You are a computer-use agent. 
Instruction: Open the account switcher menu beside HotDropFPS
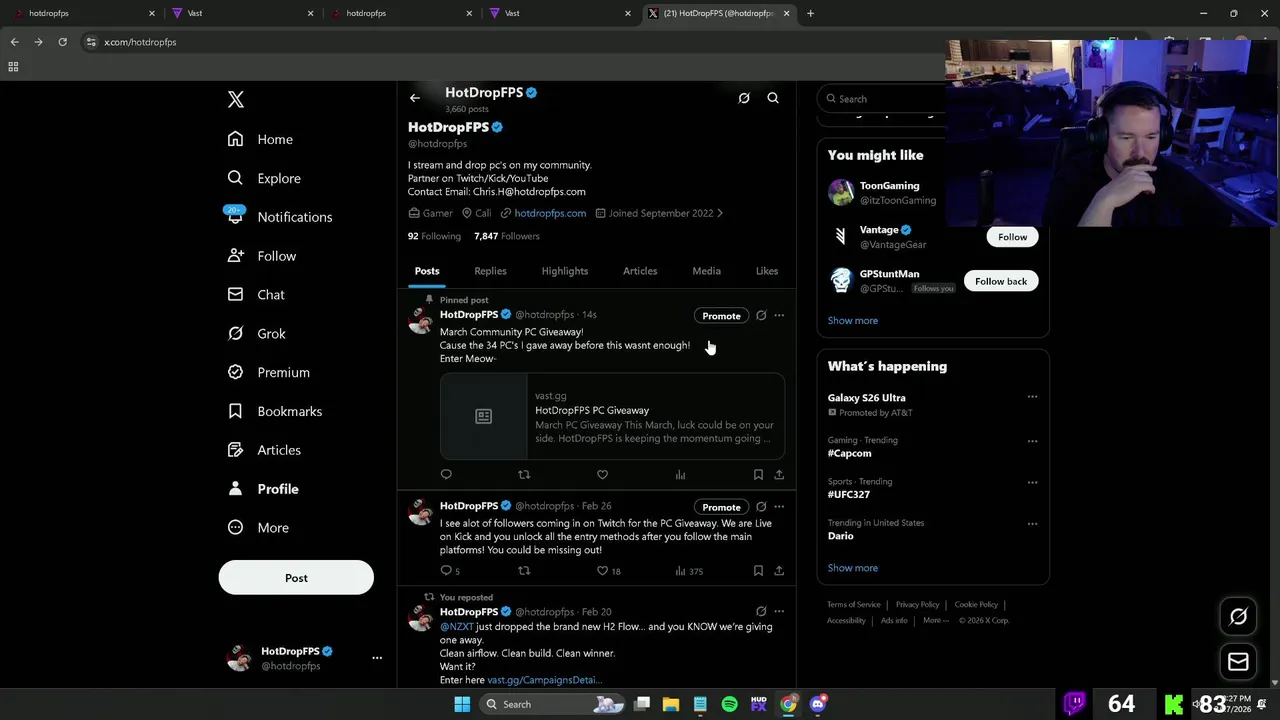[x=377, y=658]
